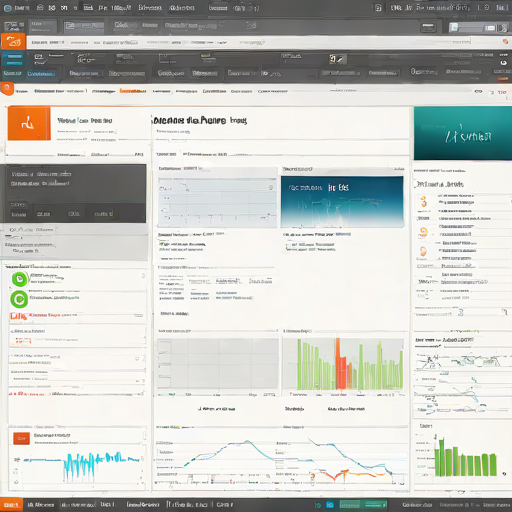This screenshot has height=512, width=512.
Task: Click the small orange square icon above waveform
Action: 22,438
